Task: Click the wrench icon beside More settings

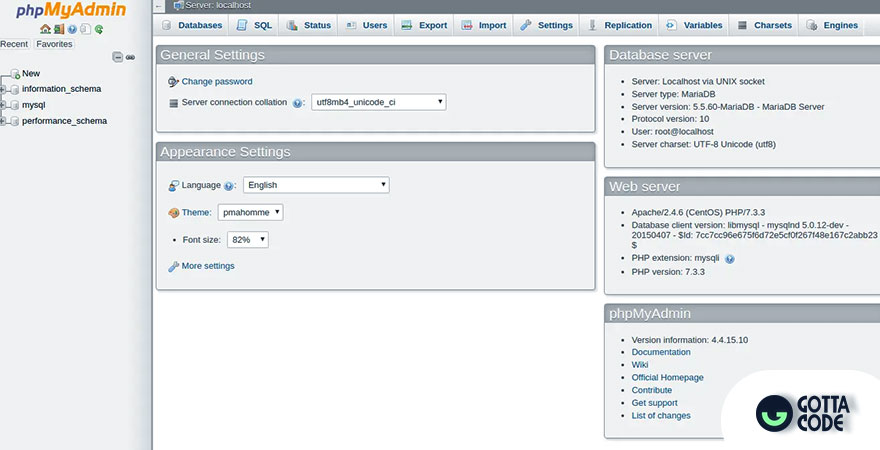Action: [173, 267]
